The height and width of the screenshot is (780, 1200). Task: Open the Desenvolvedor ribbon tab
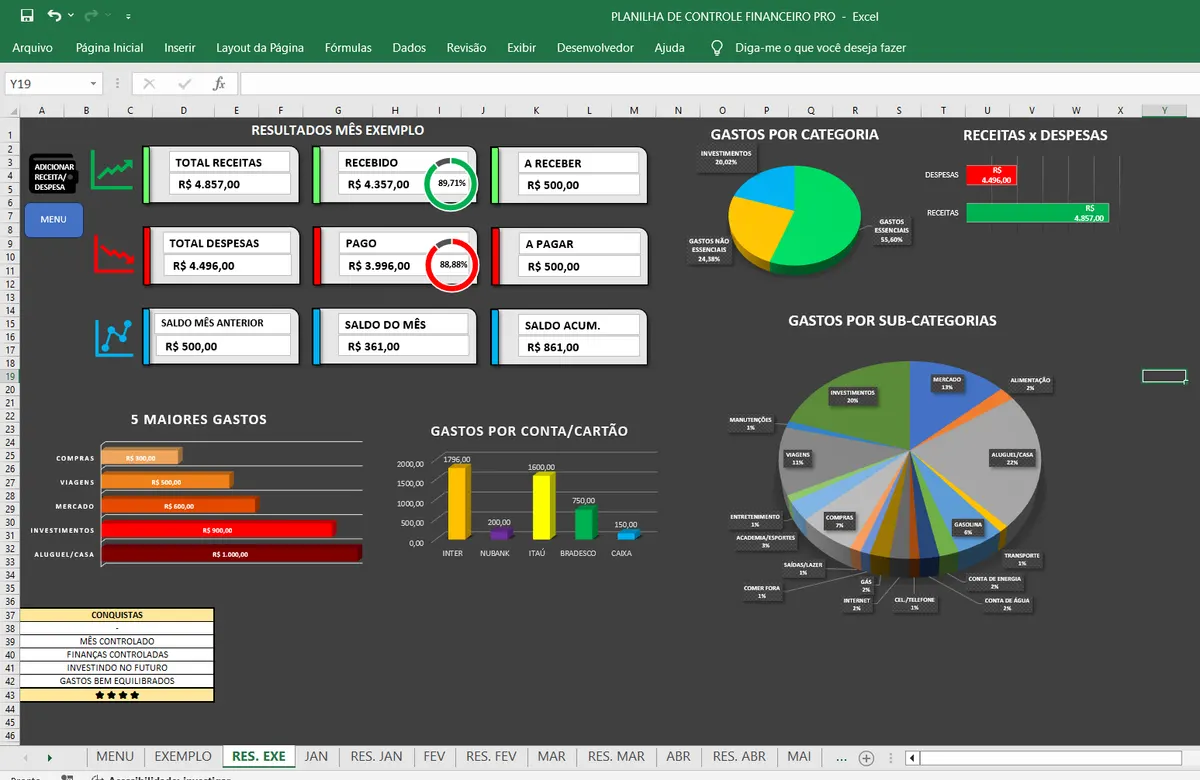coord(595,47)
